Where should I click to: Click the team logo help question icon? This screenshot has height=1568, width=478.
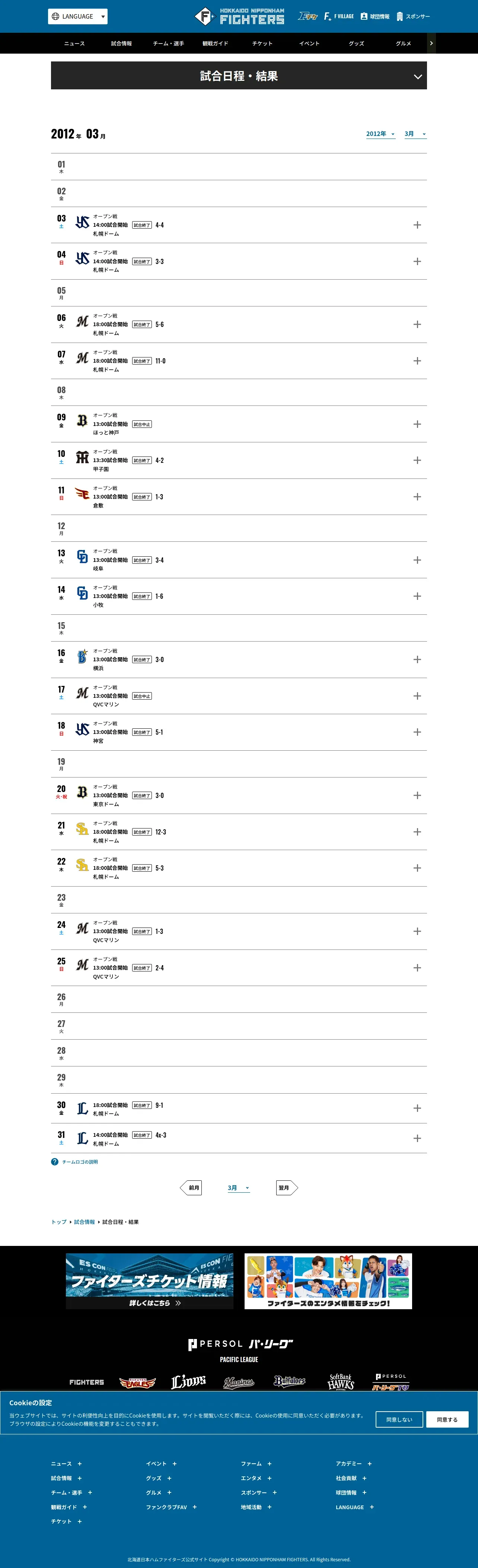pyautogui.click(x=55, y=1161)
